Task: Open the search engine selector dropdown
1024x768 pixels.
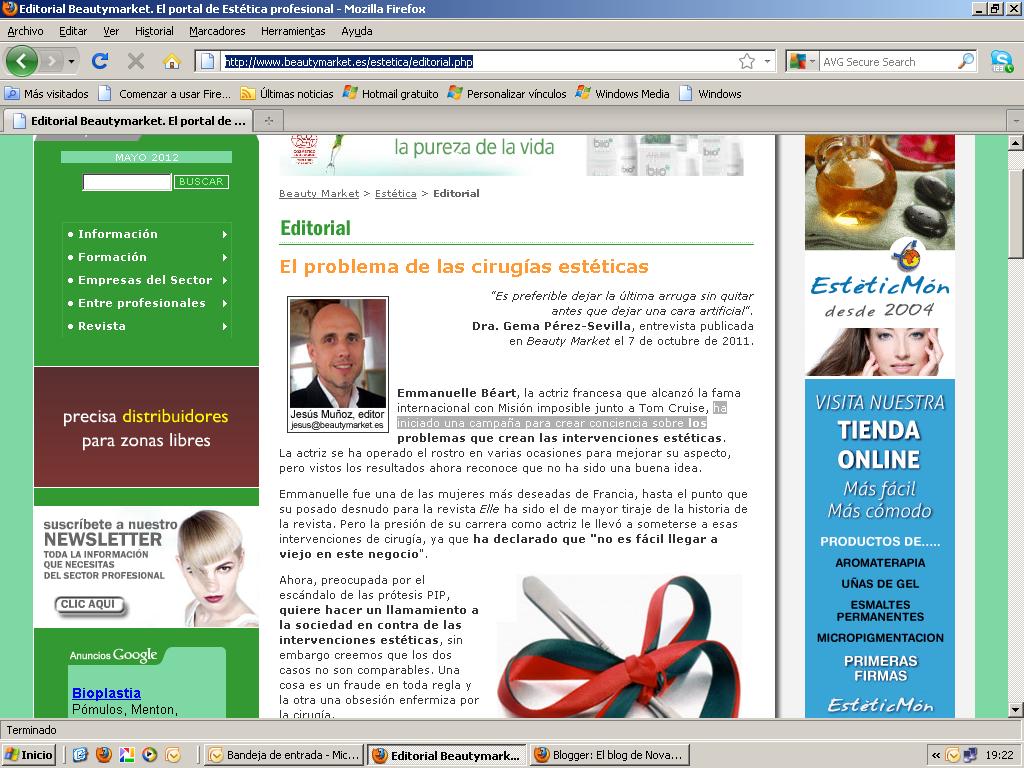Action: tap(803, 61)
